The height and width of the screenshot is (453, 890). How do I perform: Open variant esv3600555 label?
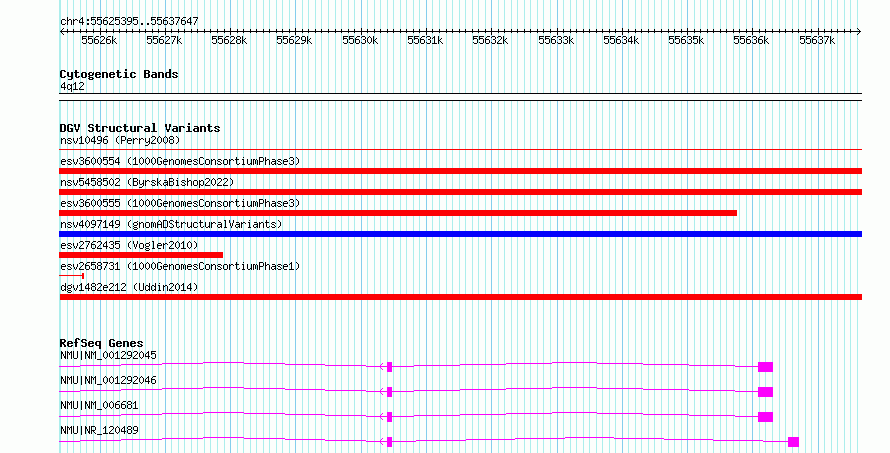tap(180, 203)
